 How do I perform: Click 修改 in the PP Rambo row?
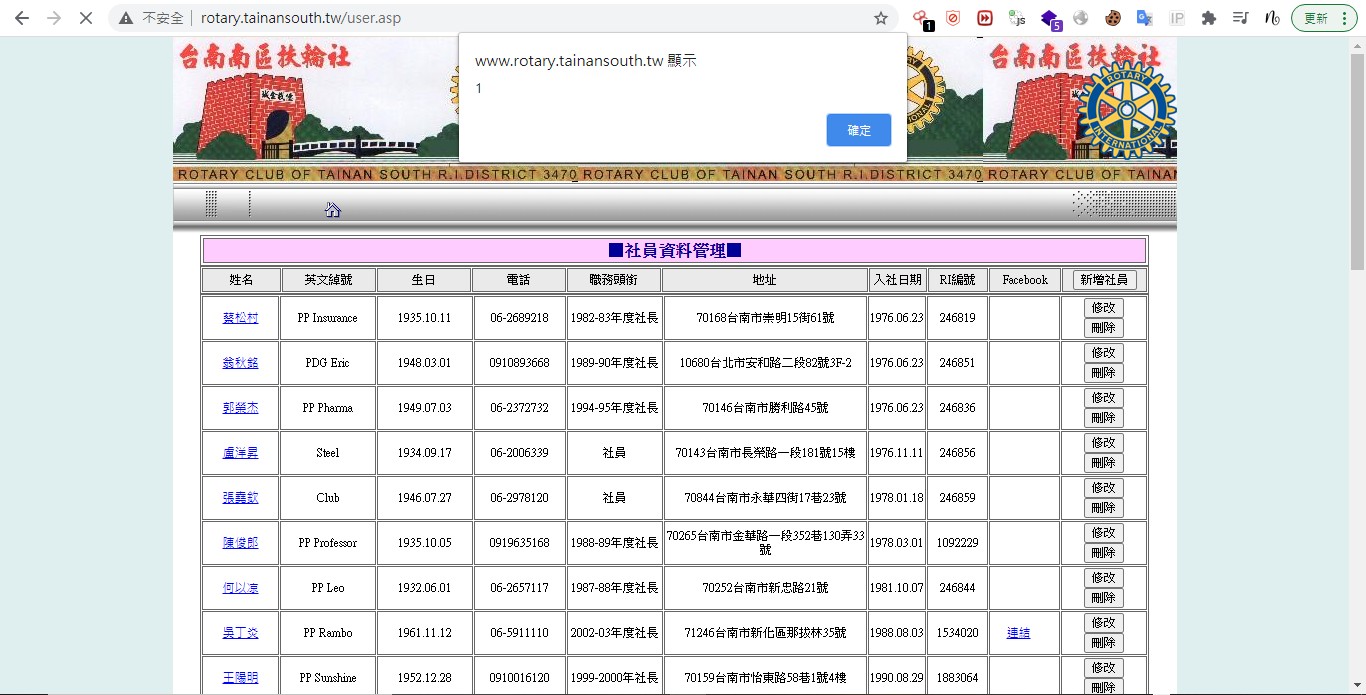(1104, 623)
